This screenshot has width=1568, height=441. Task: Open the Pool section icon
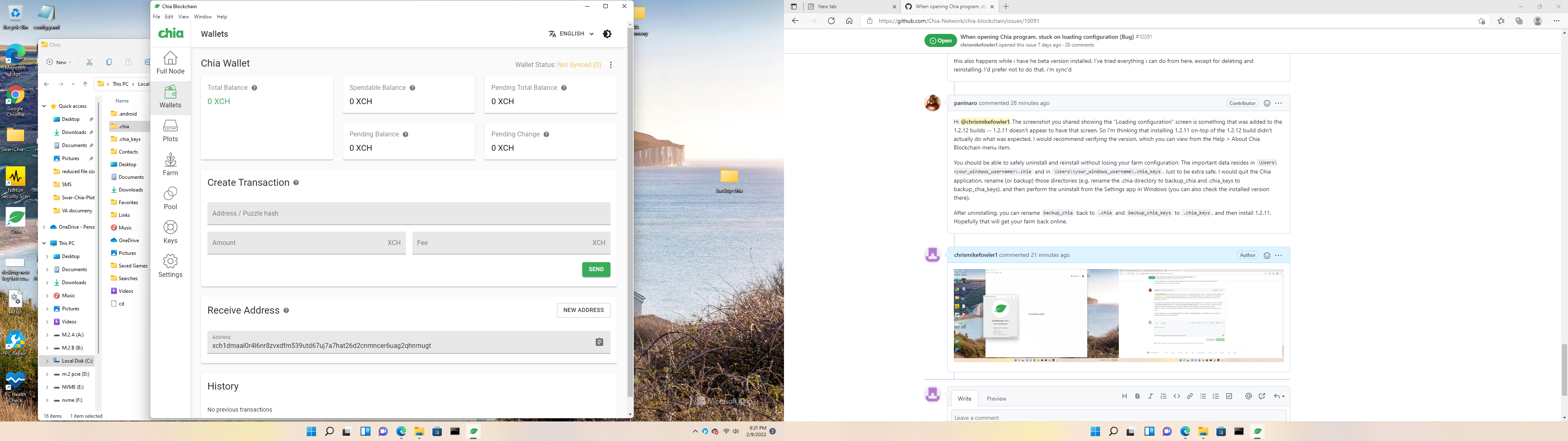point(170,196)
